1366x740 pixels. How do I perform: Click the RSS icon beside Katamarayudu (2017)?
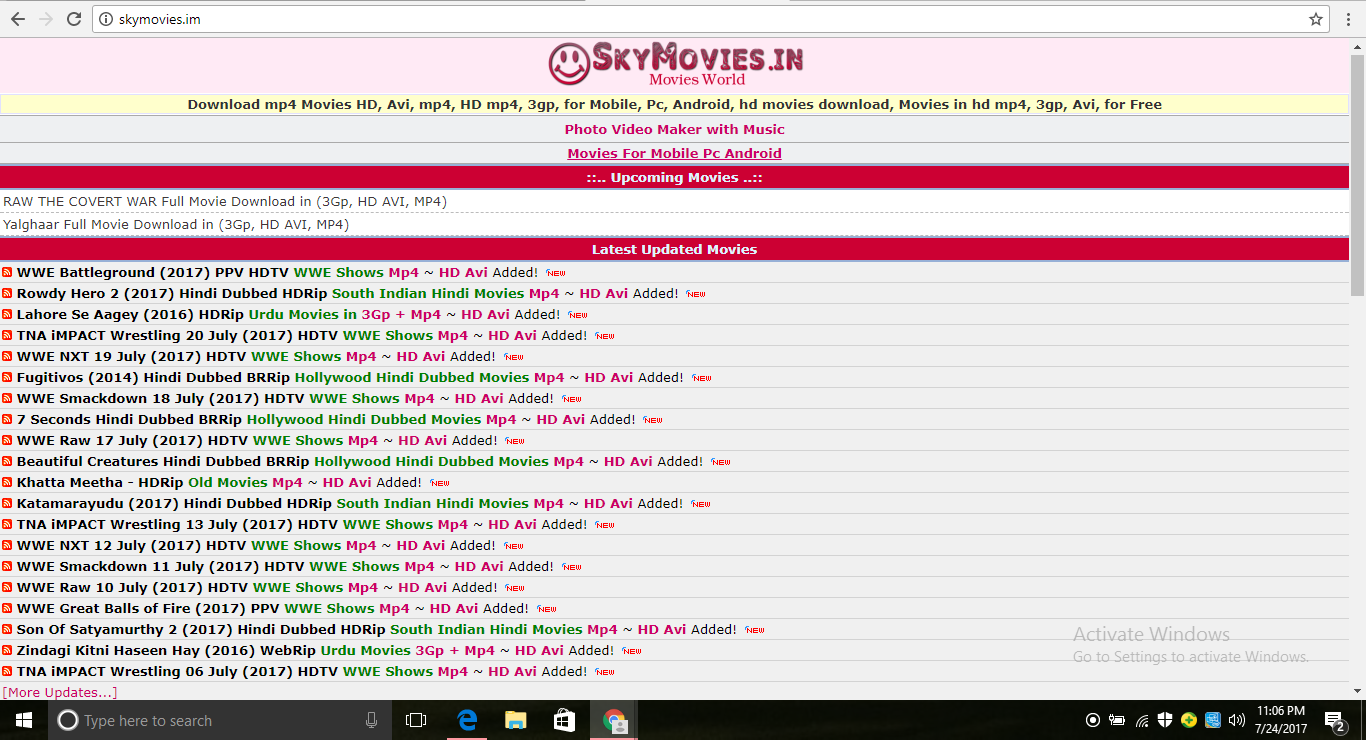click(x=7, y=503)
